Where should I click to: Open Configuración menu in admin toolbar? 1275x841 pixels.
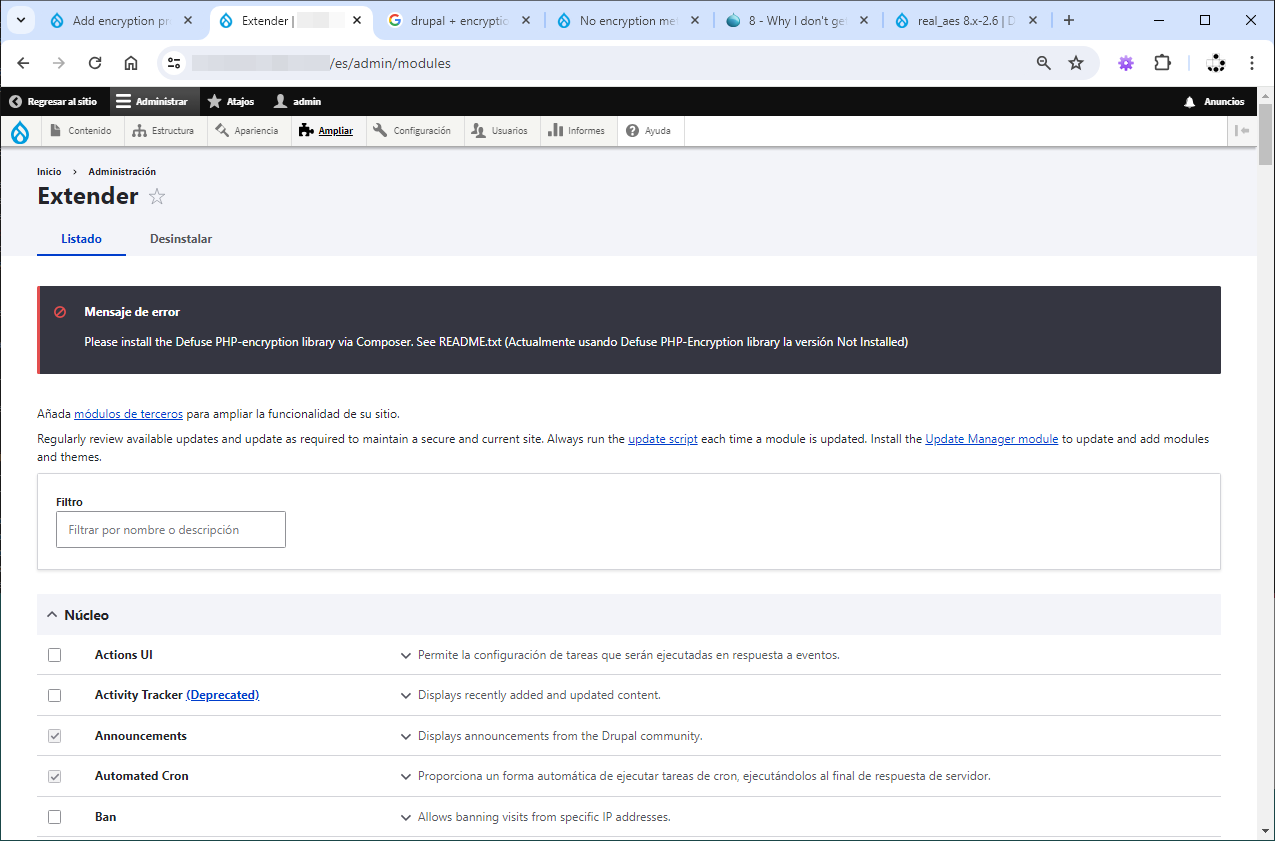click(415, 131)
